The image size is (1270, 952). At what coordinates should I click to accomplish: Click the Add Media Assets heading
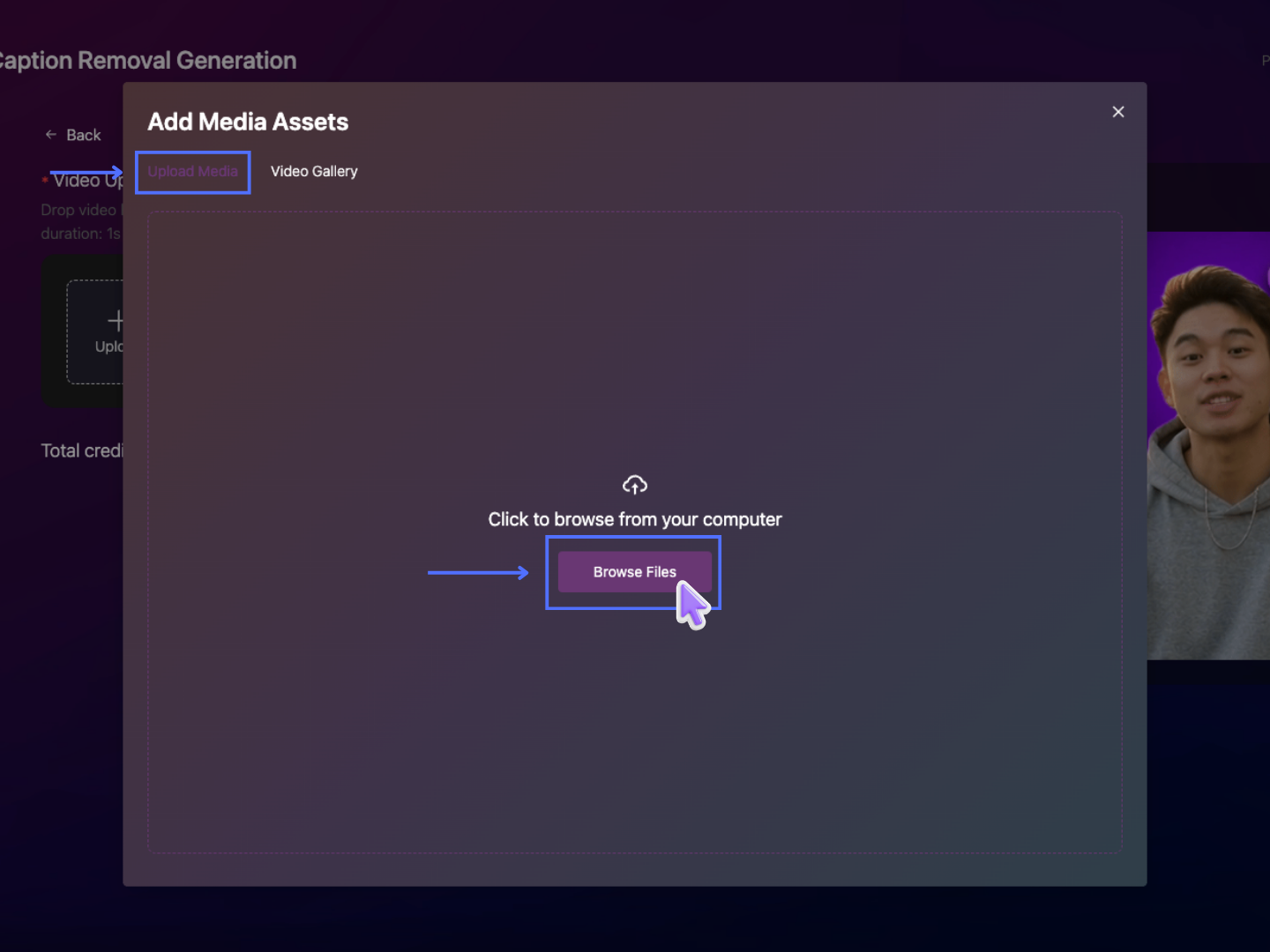(248, 122)
